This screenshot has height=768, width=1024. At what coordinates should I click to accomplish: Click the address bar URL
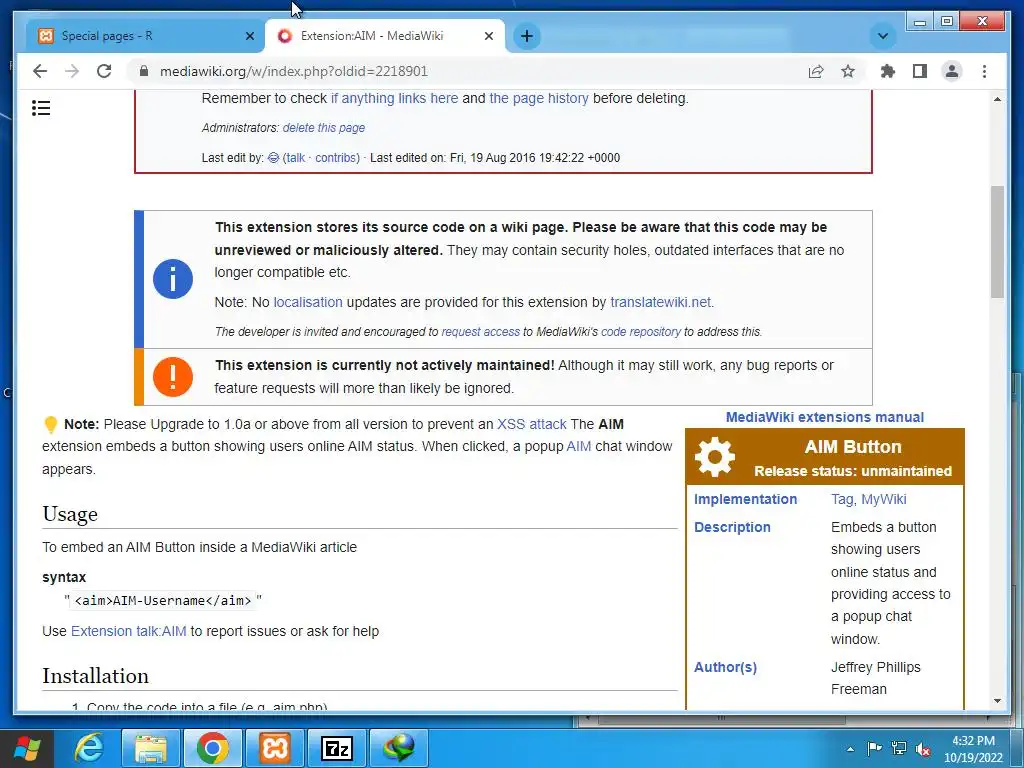tap(294, 71)
